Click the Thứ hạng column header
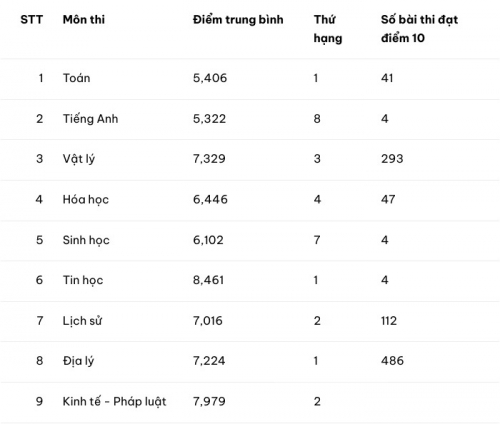 pos(328,29)
